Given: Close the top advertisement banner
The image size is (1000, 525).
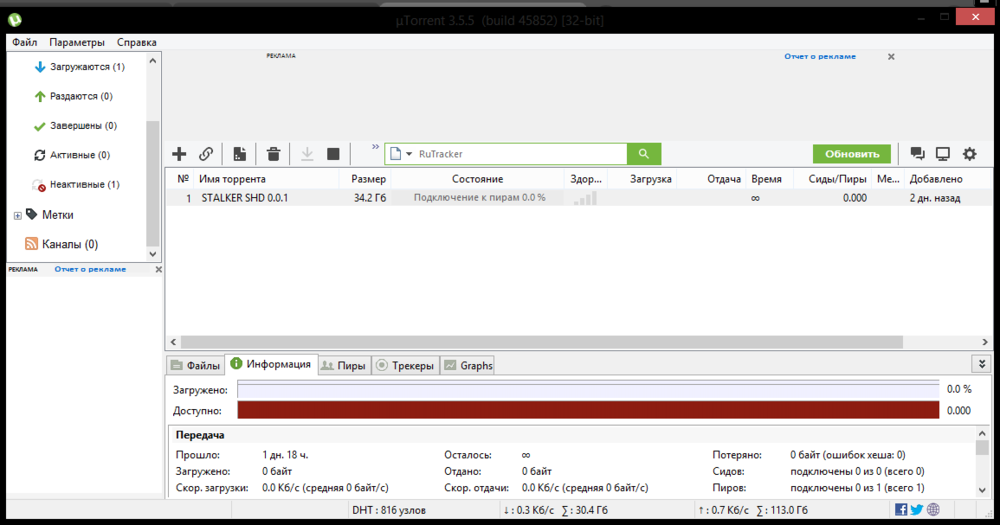Looking at the screenshot, I should [891, 57].
